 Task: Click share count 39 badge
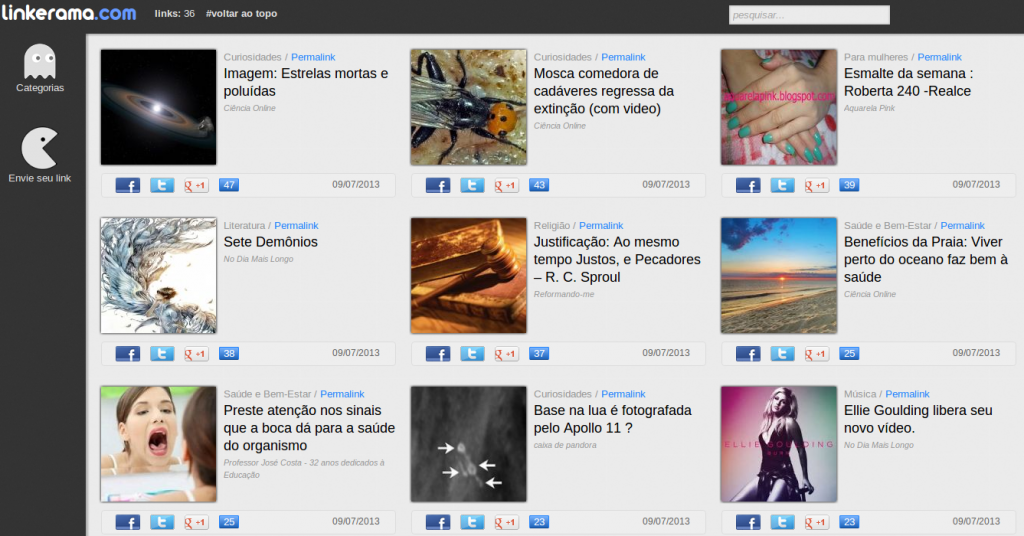click(849, 185)
